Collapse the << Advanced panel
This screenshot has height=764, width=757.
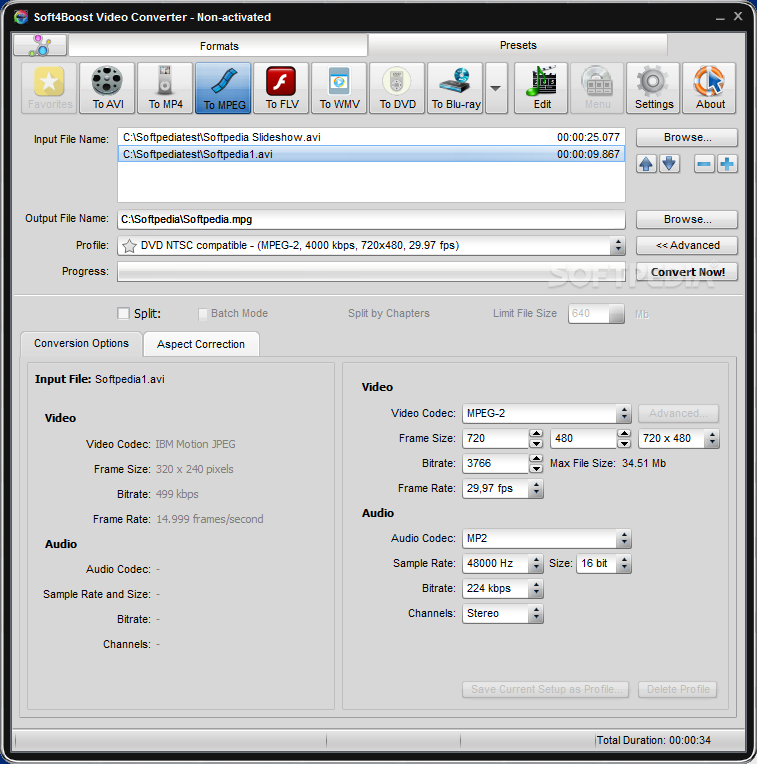tap(686, 246)
